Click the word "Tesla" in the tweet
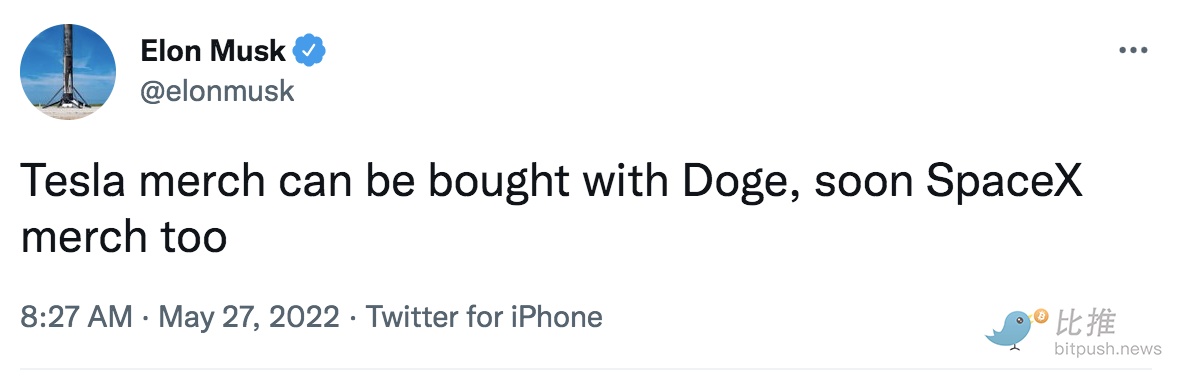1182x376 pixels. click(69, 182)
